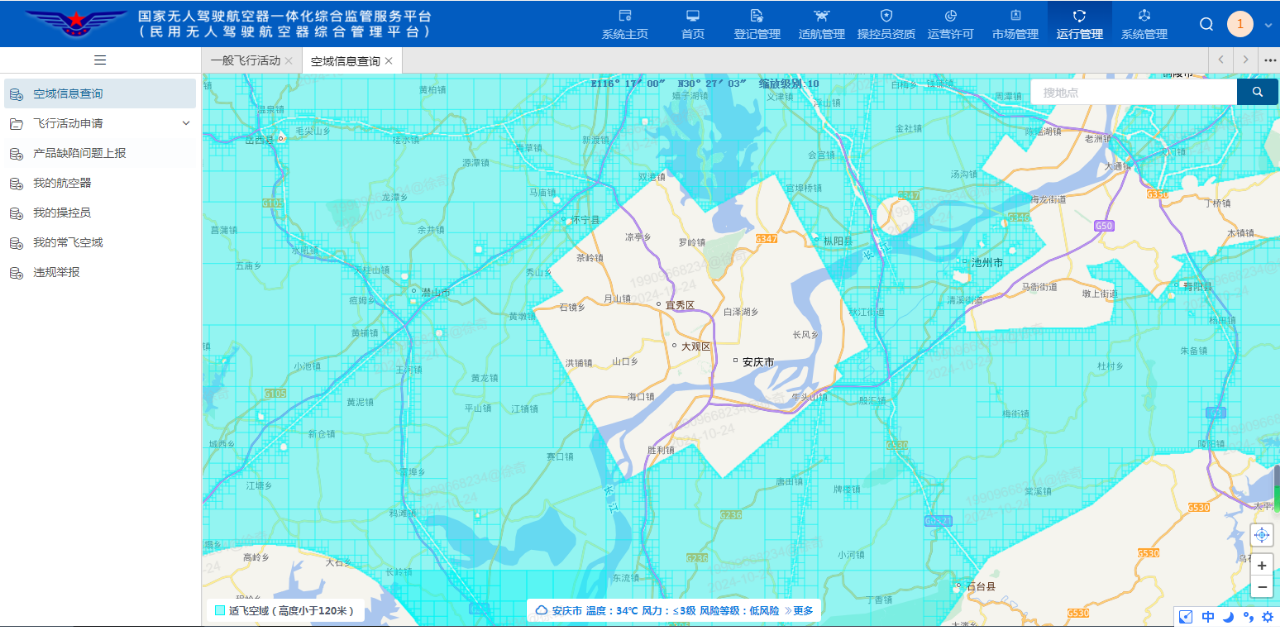Toggle 中 Chinese input mode indicator
Viewport: 1280px width, 627px height.
(1208, 617)
